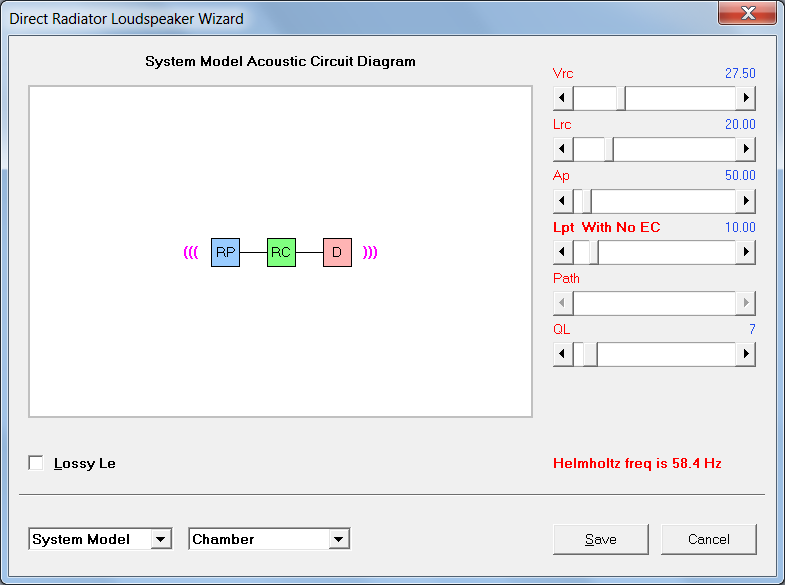The height and width of the screenshot is (585, 785).
Task: Decrease Ap with left arrow
Action: click(563, 201)
